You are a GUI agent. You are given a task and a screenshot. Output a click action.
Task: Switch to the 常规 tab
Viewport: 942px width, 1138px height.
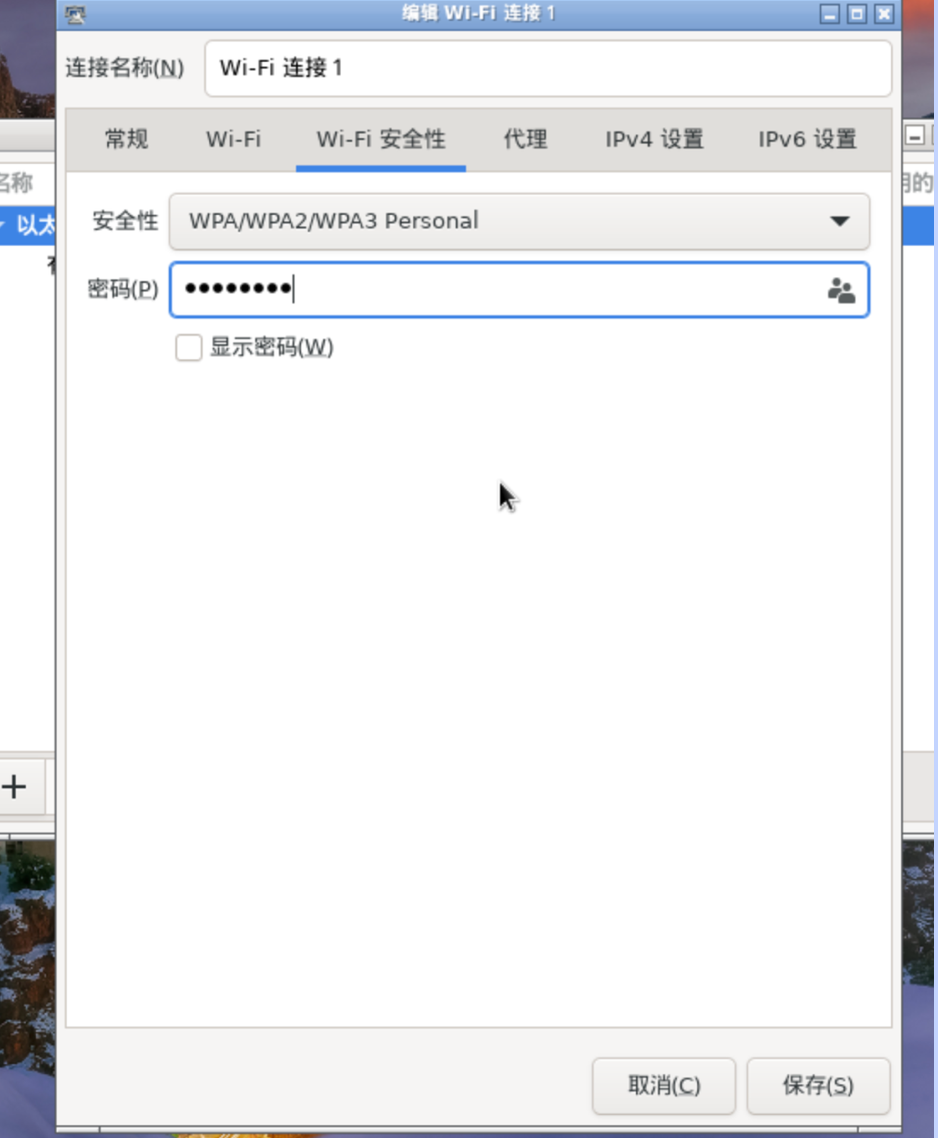tap(124, 140)
